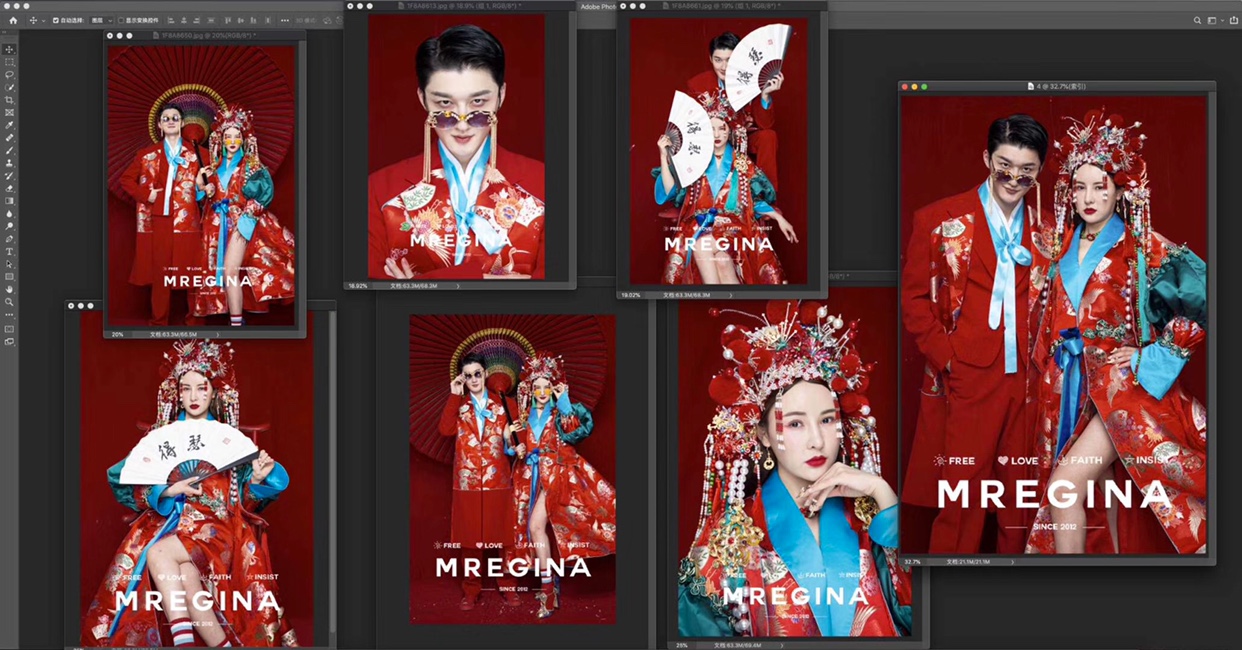This screenshot has height=650, width=1242.
Task: Click the 1F8A8661.jpg window title bar
Action: pyautogui.click(x=722, y=6)
